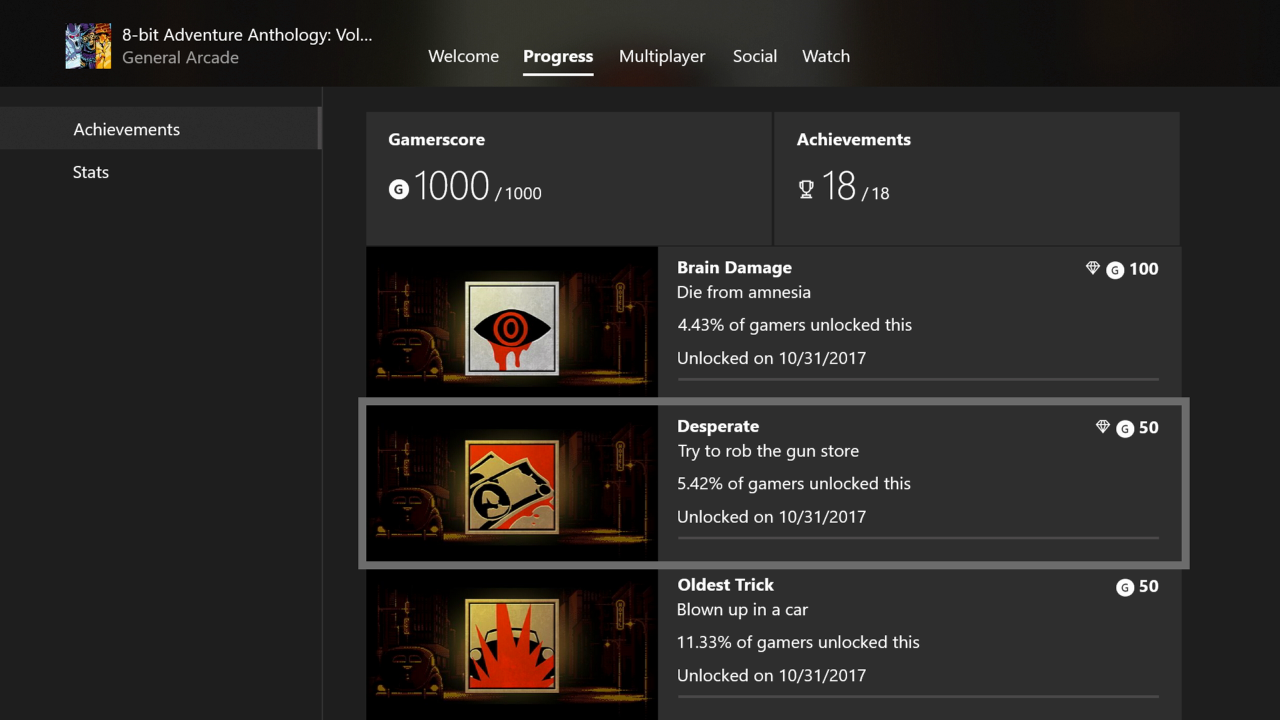Open the Watch tab
The height and width of the screenshot is (720, 1280).
(x=826, y=56)
